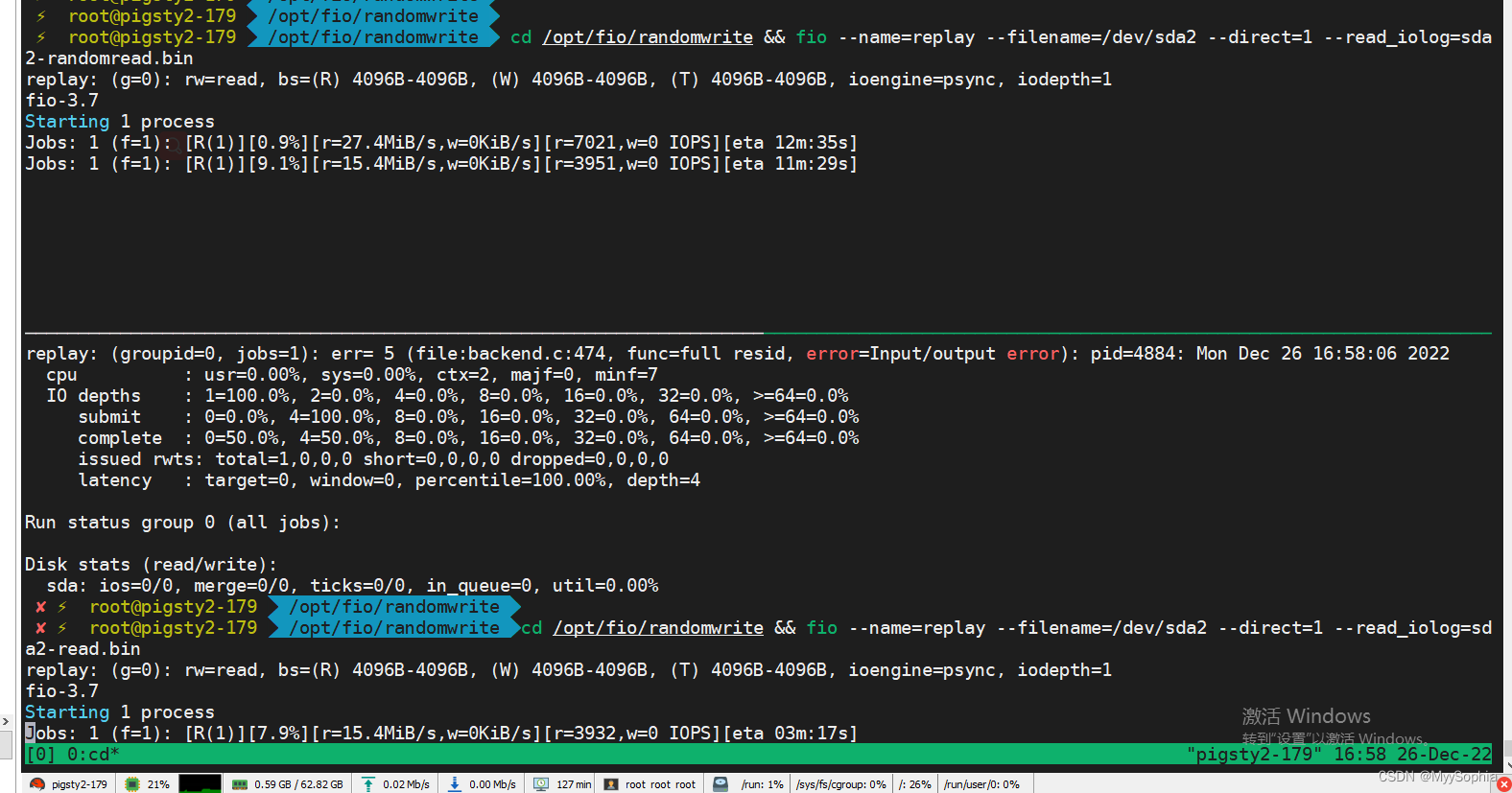Click the scrollbar down arrow at right edge

[x=1507, y=766]
